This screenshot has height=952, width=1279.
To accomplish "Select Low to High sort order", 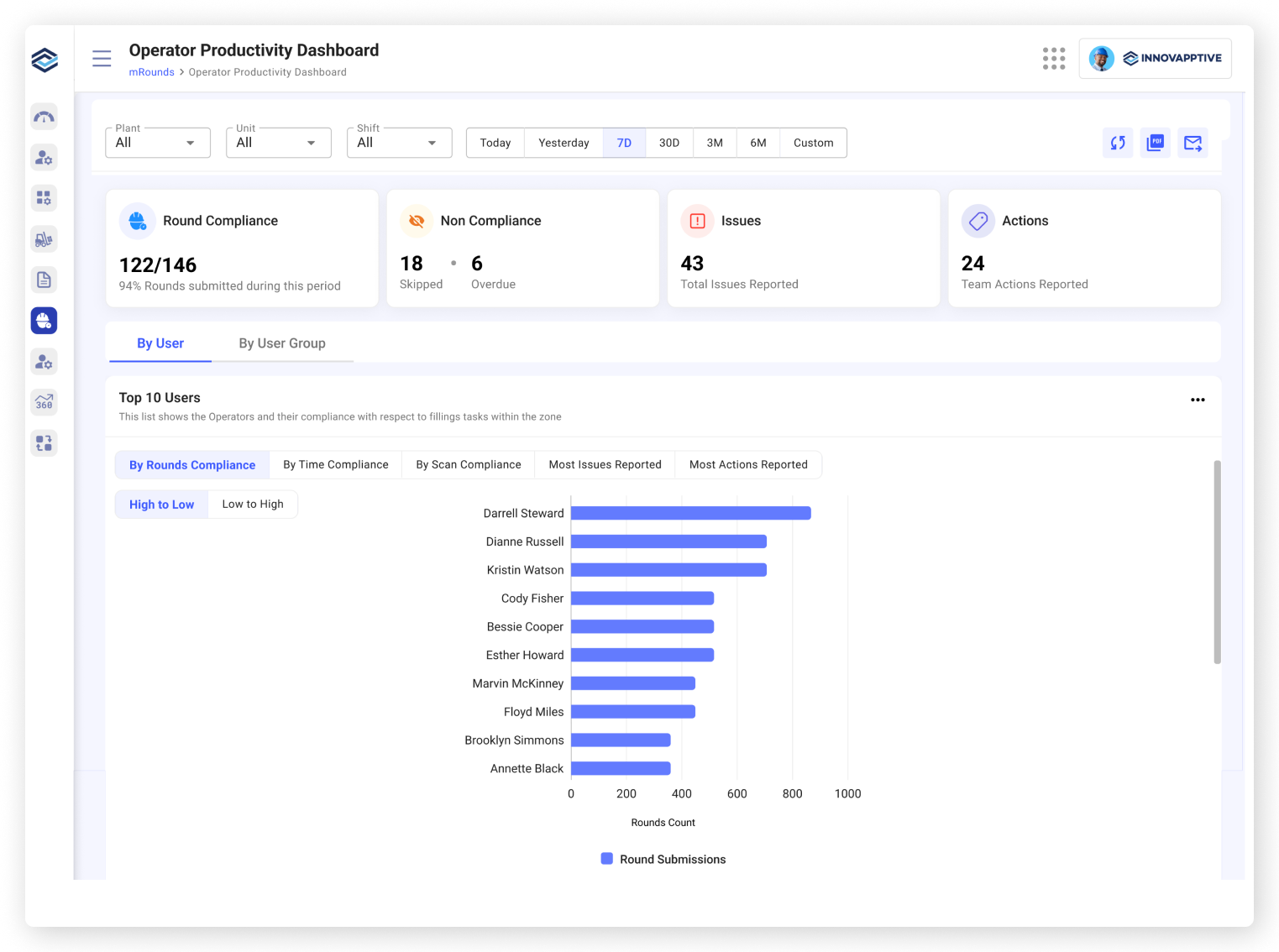I will [x=253, y=505].
